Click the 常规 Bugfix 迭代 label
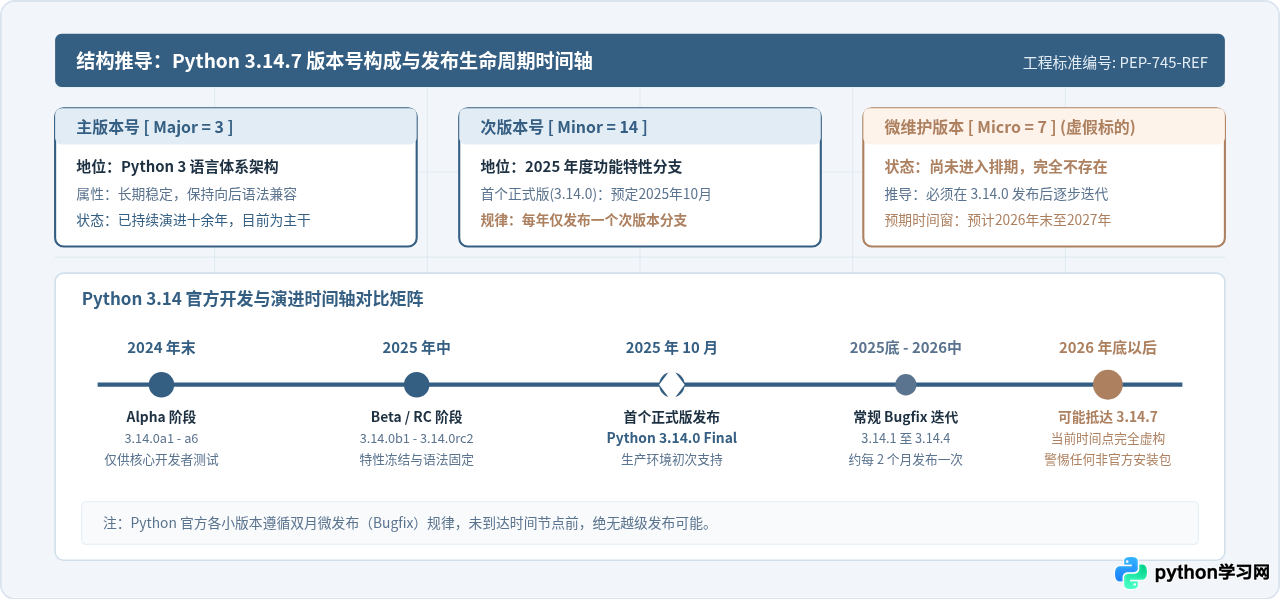Viewport: 1280px width, 600px height. pyautogui.click(x=905, y=417)
